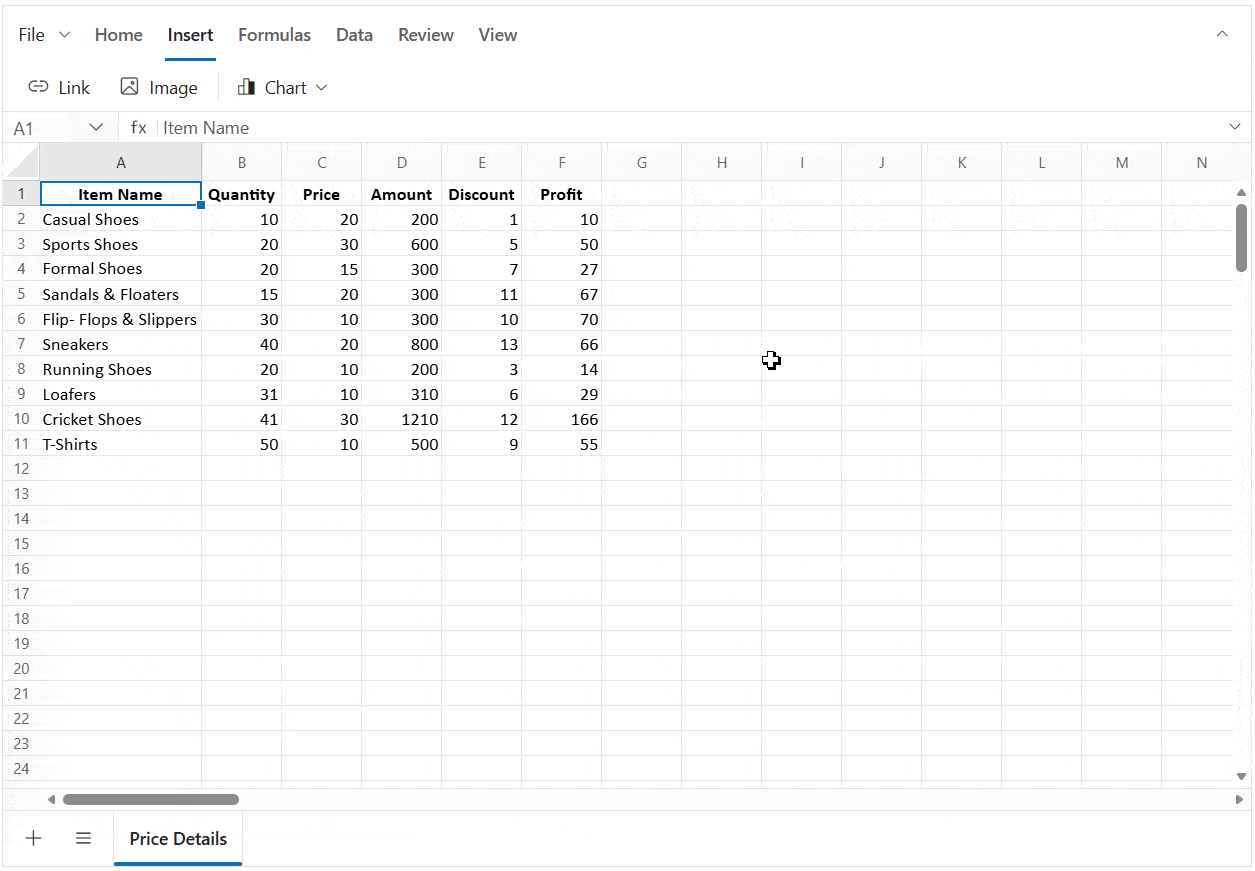Add a new sheet with the plus icon
Screen dimensions: 1255x871
(x=33, y=838)
